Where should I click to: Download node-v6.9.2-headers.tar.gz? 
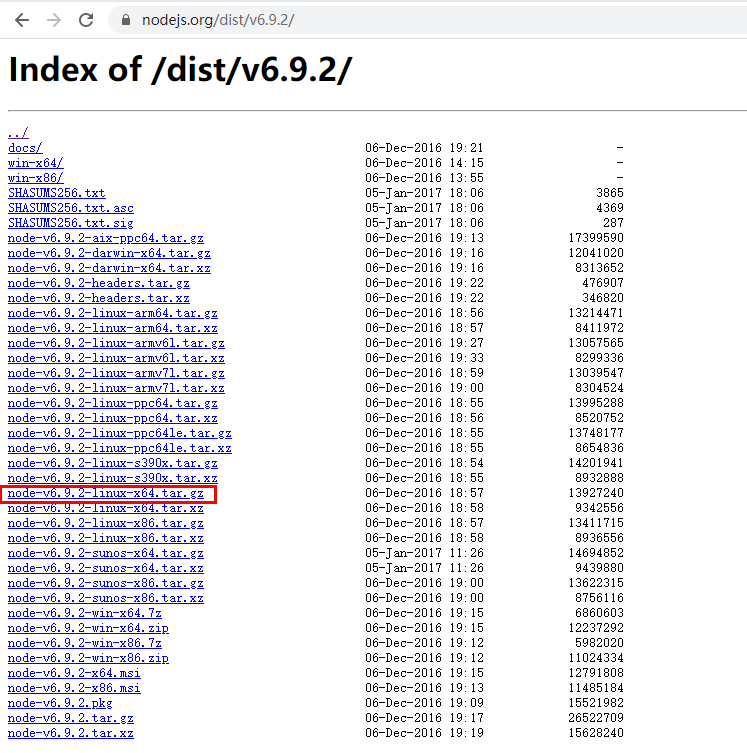point(98,283)
